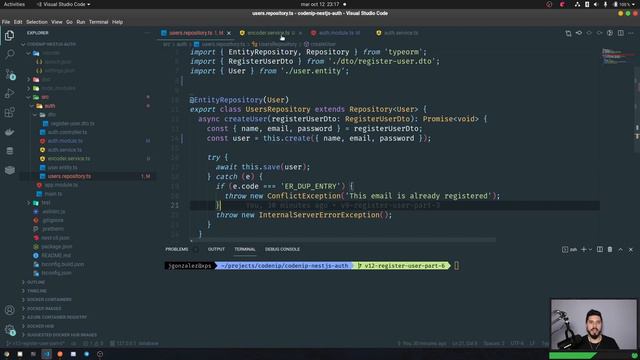Open the Accounts menu in activity bar

tap(9, 310)
